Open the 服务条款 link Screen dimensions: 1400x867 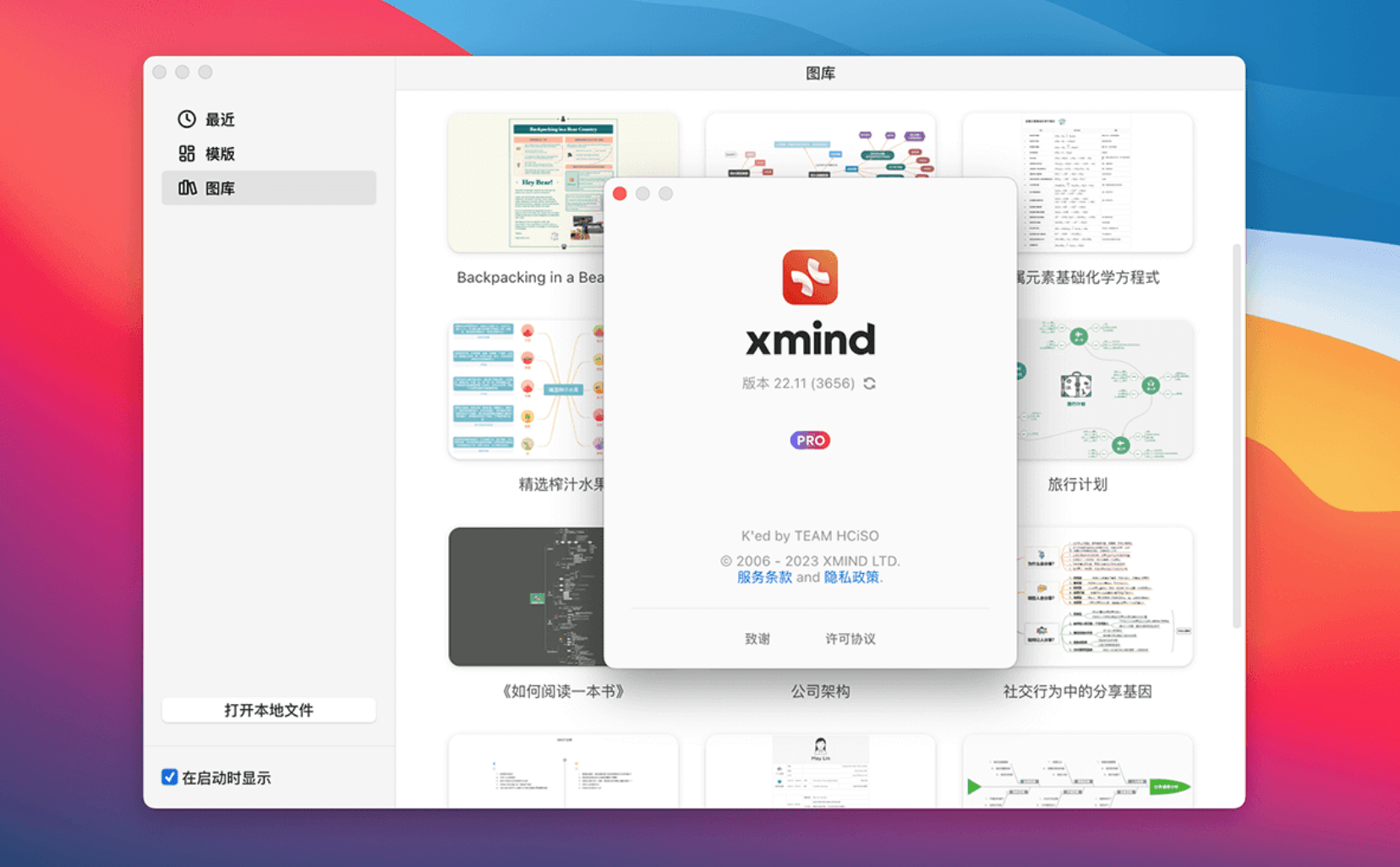tap(764, 577)
